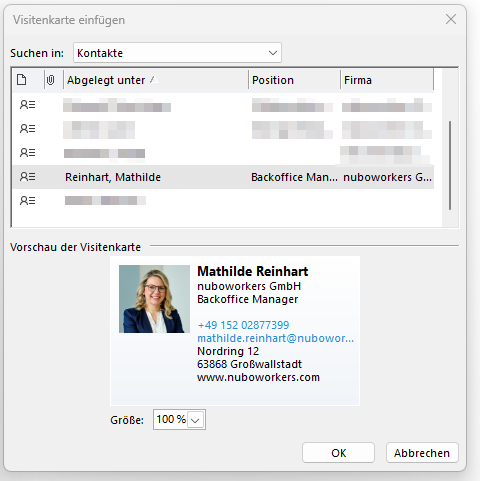Sort by Position column header

[294, 80]
